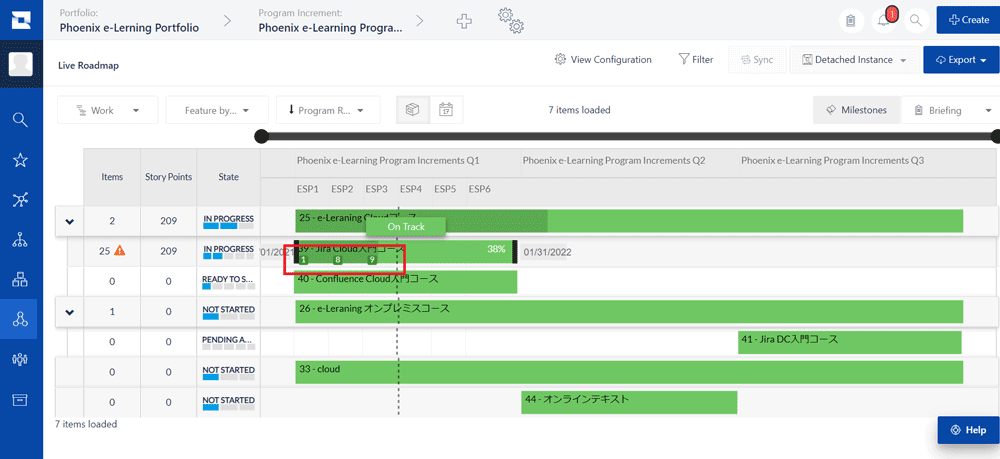This screenshot has height=459, width=1000.
Task: Open the notifications bell icon
Action: [883, 20]
